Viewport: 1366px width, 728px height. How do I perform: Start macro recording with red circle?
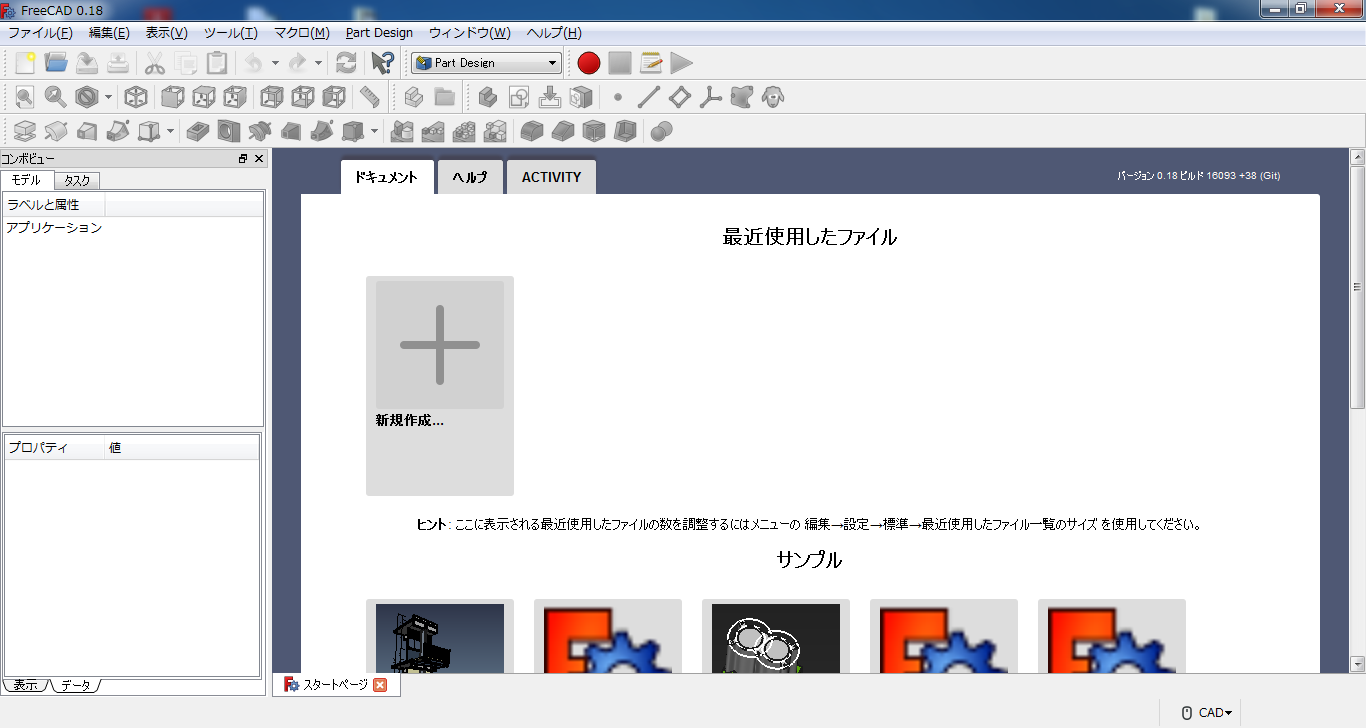589,63
